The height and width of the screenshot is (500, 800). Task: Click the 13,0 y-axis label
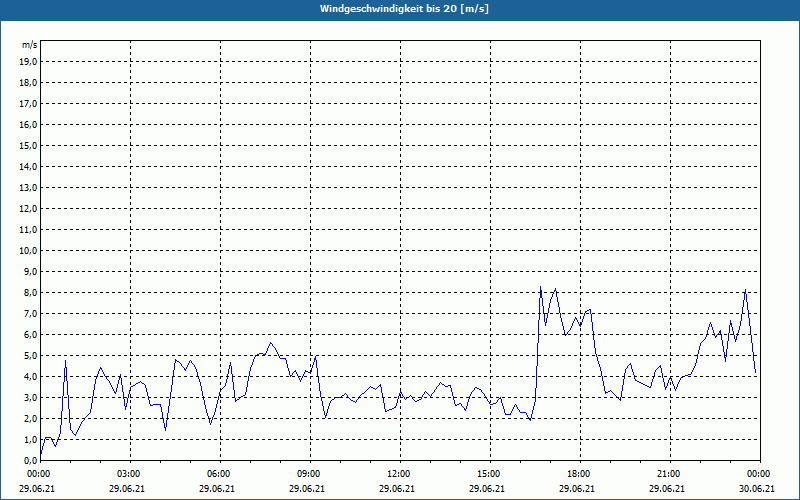coord(29,187)
